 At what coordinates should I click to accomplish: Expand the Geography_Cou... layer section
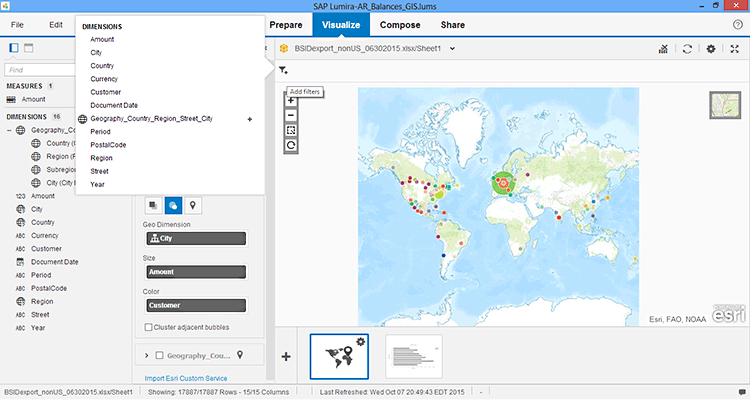pos(147,355)
